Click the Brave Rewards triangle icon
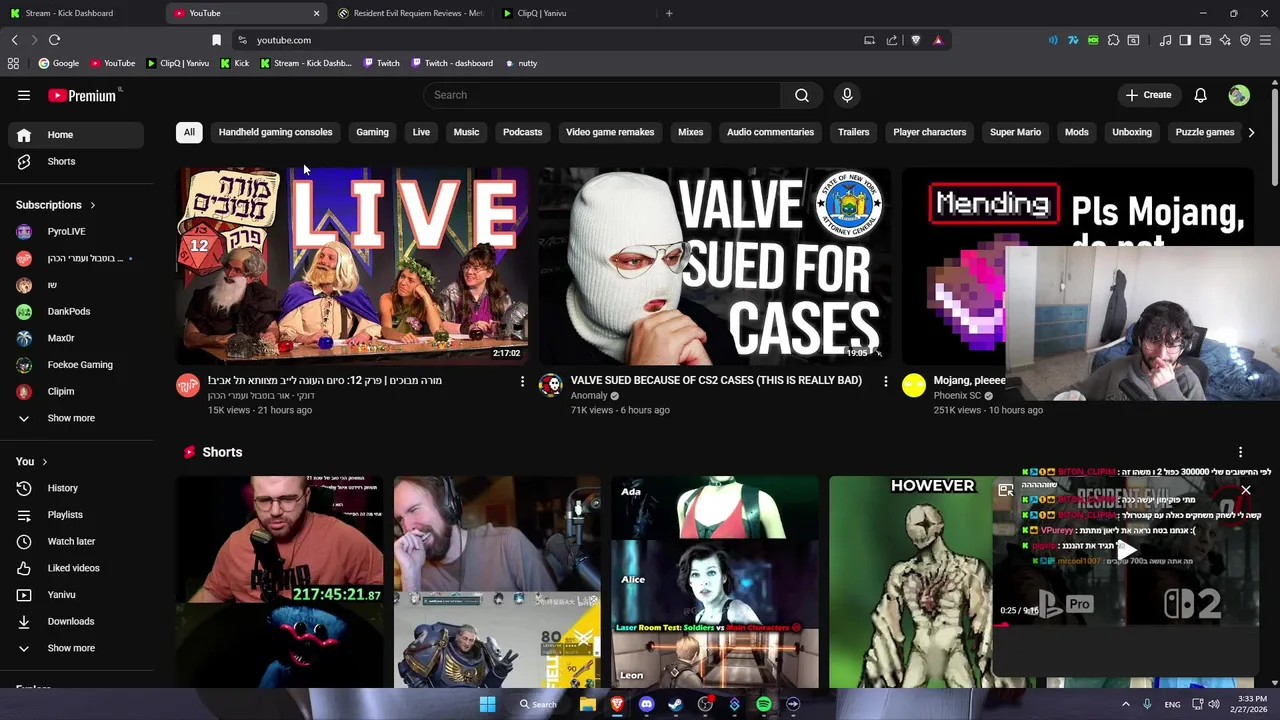The height and width of the screenshot is (720, 1280). [938, 40]
